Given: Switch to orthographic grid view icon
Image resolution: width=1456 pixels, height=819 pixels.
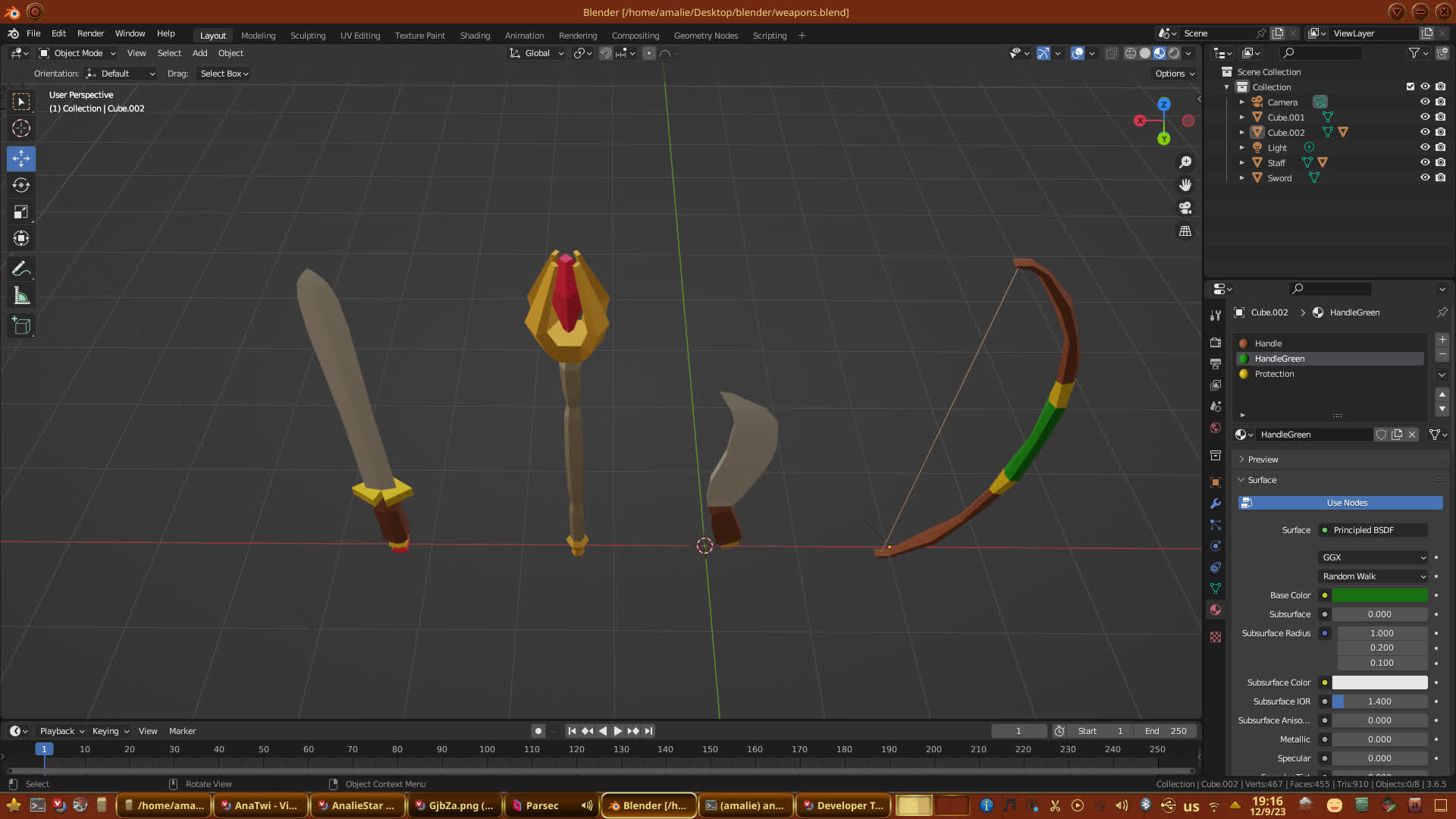Looking at the screenshot, I should click(x=1185, y=231).
